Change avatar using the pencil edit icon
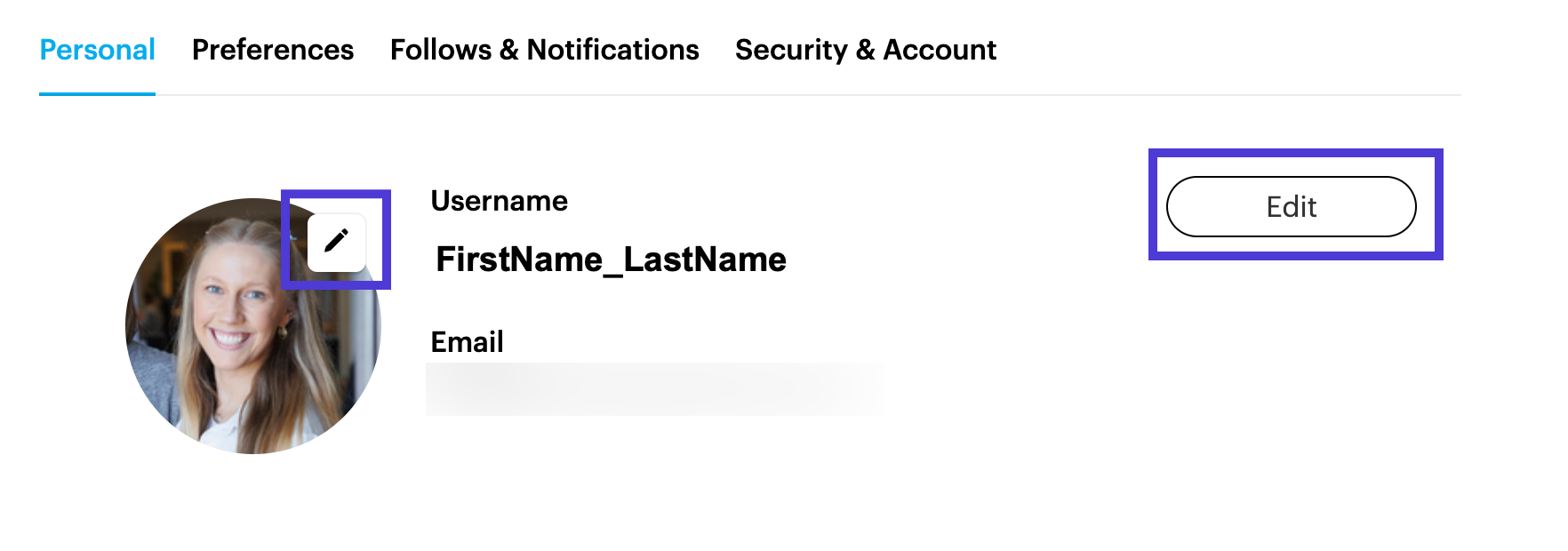1568x551 pixels. click(x=336, y=241)
